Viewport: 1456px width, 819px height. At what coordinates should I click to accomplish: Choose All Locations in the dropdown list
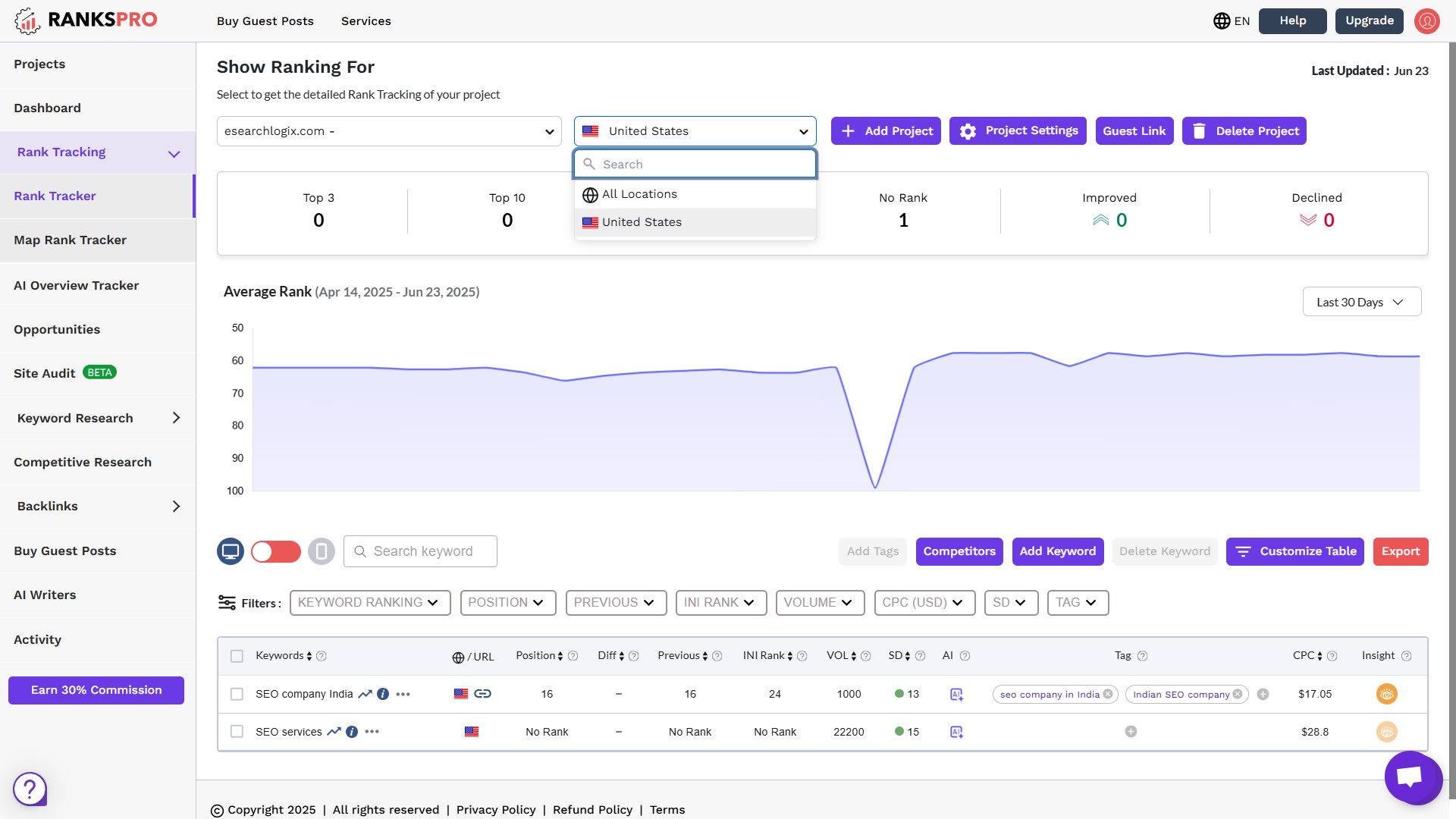pyautogui.click(x=695, y=194)
